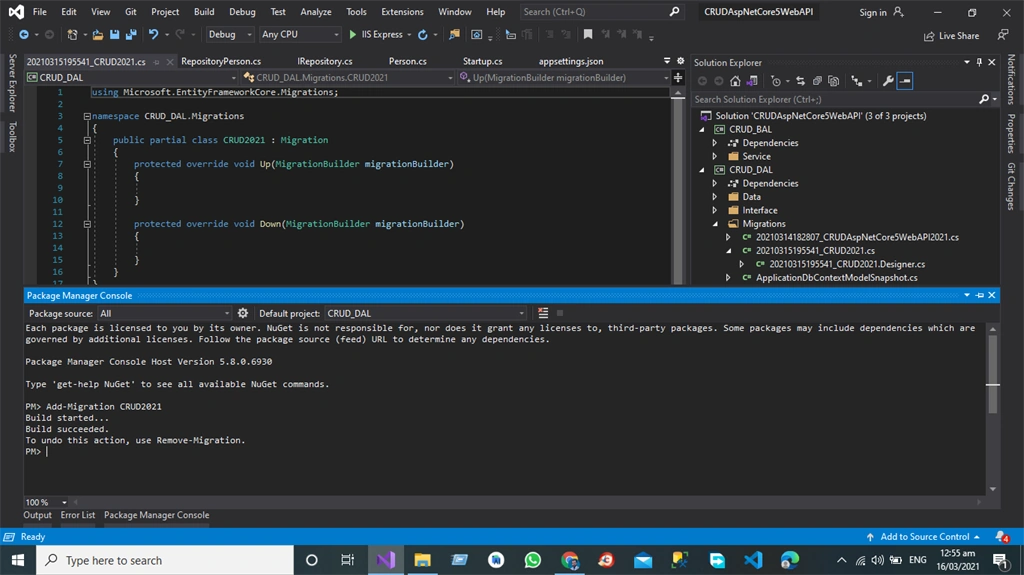Image resolution: width=1024 pixels, height=575 pixels.
Task: Open the Up(MigrationBuilder) member dropdown
Action: click(x=564, y=77)
